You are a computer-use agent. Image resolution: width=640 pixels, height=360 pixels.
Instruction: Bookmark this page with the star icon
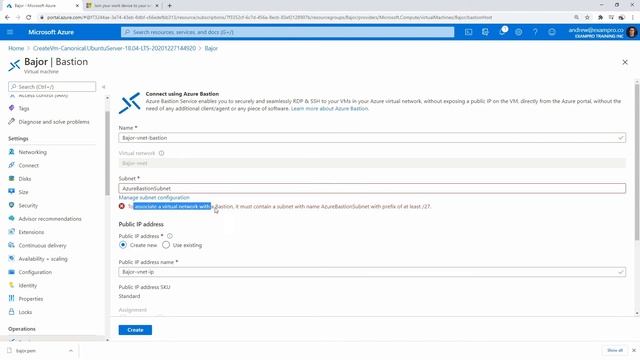[x=587, y=17]
